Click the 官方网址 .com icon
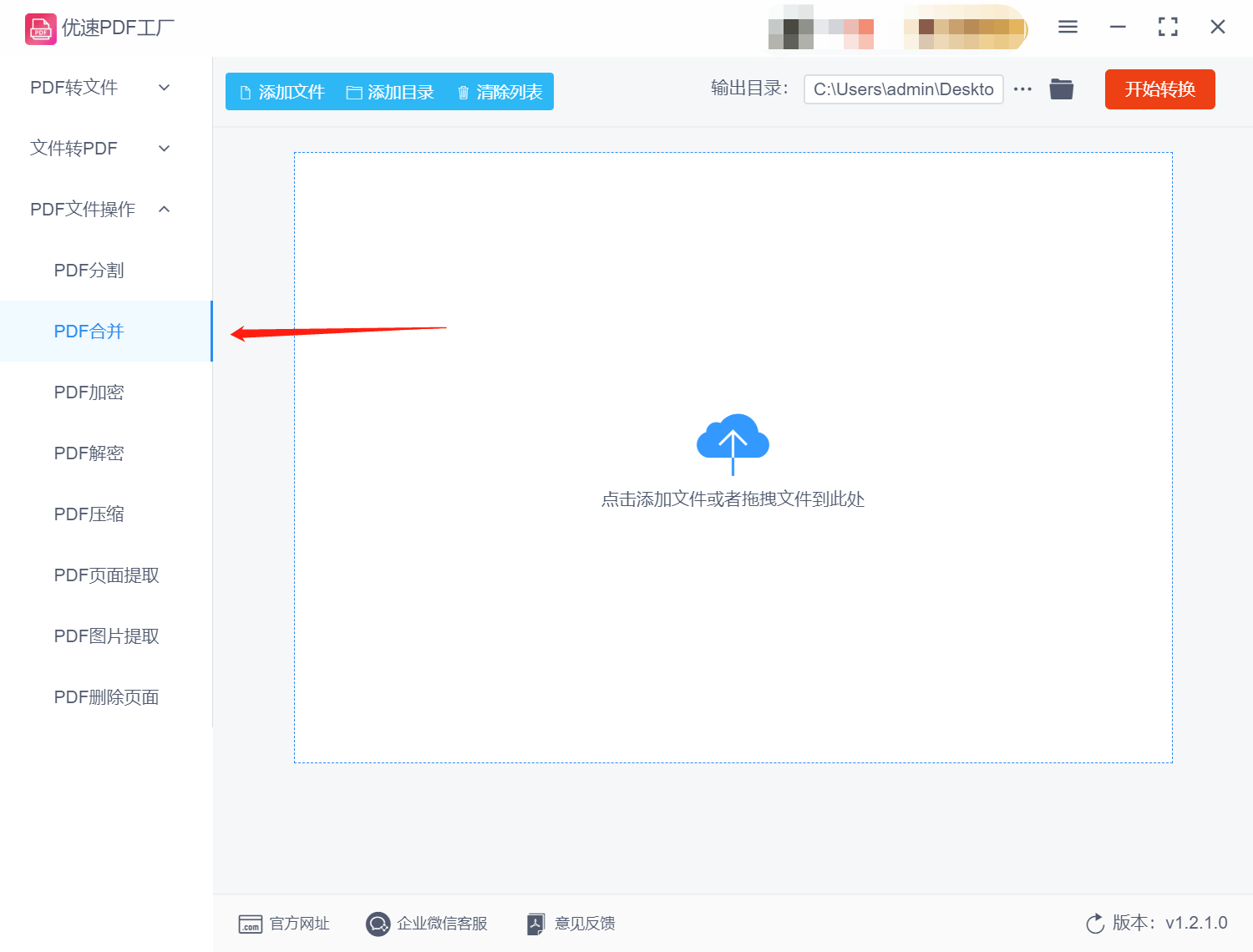The width and height of the screenshot is (1253, 952). (x=251, y=924)
